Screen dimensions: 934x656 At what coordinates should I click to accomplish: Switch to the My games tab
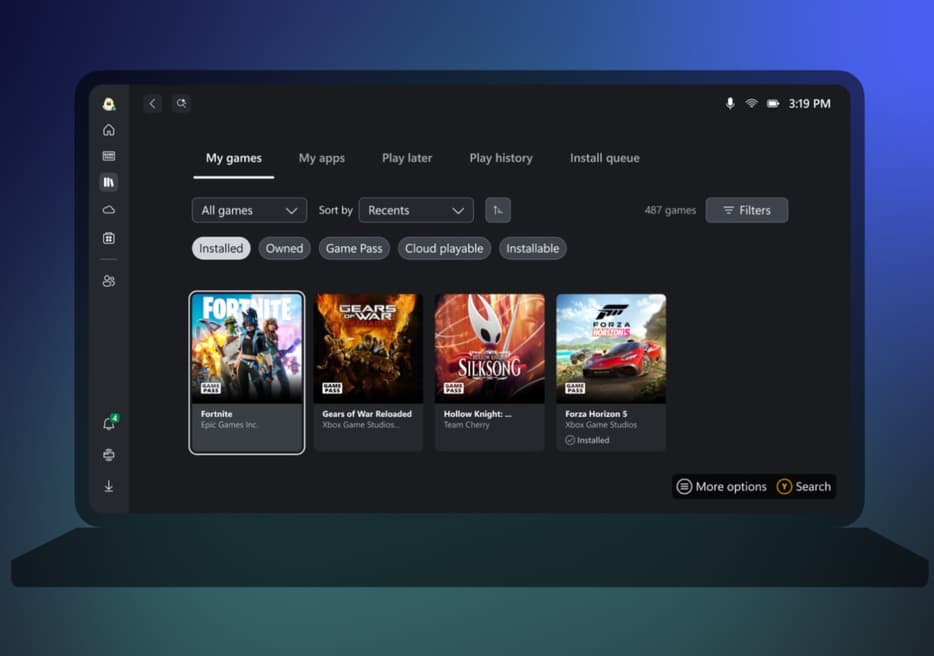tap(234, 158)
